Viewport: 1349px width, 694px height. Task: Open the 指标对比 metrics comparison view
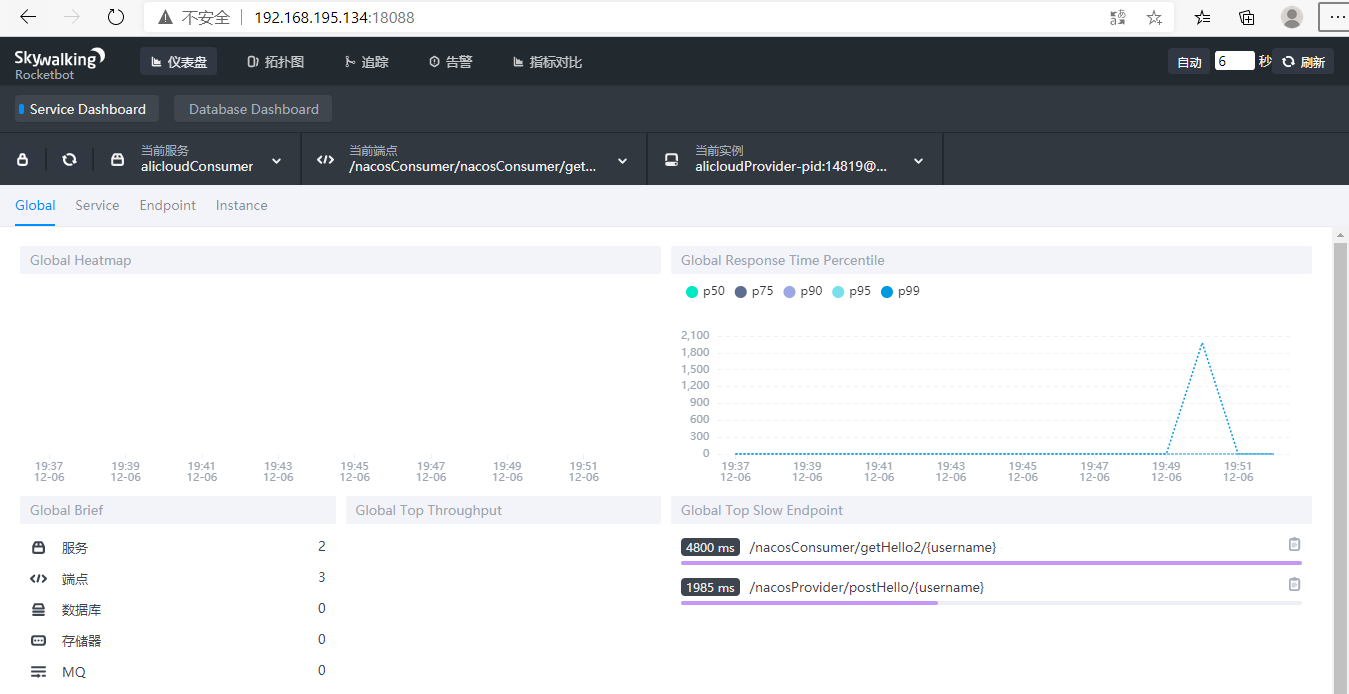[x=547, y=61]
